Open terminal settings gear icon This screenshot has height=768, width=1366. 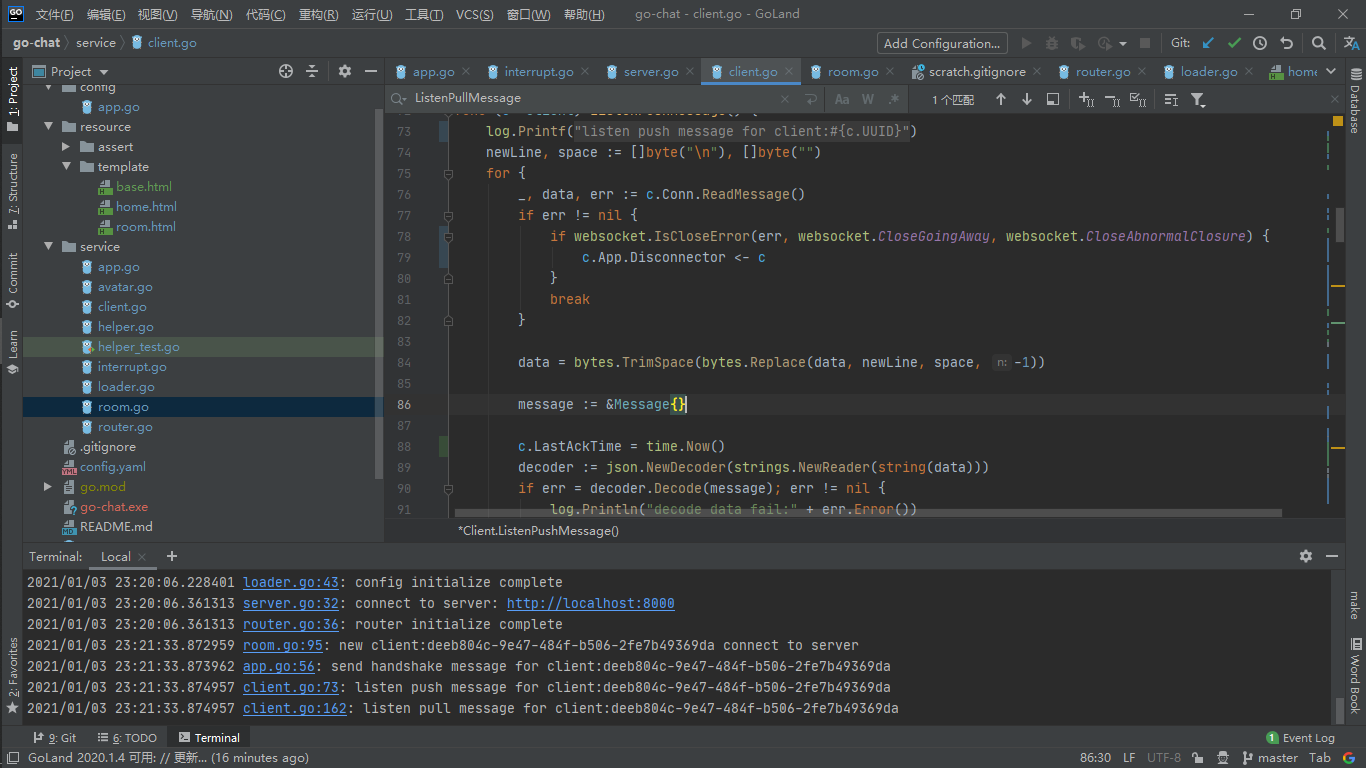click(1305, 556)
